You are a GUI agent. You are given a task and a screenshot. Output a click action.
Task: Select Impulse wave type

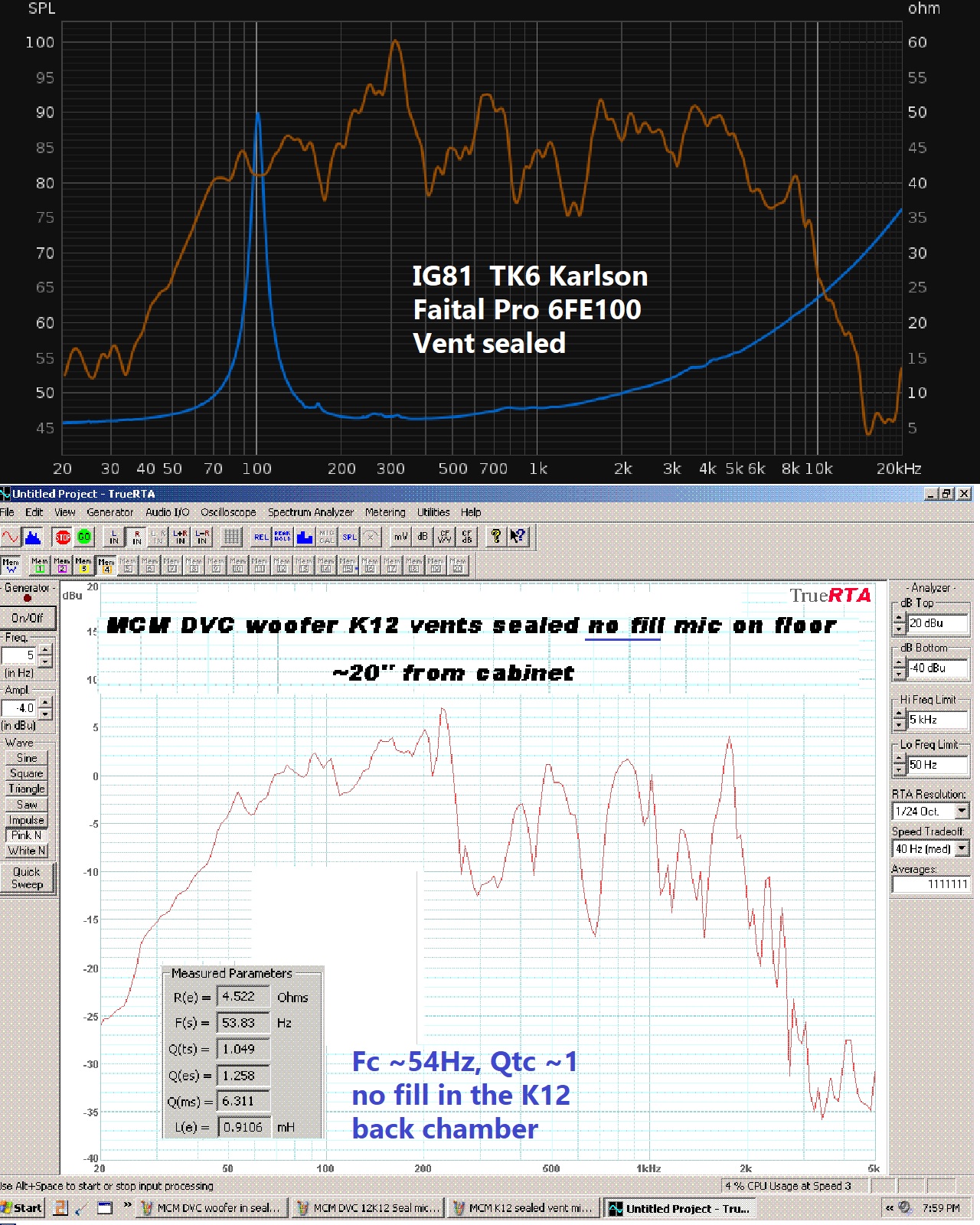[x=27, y=820]
